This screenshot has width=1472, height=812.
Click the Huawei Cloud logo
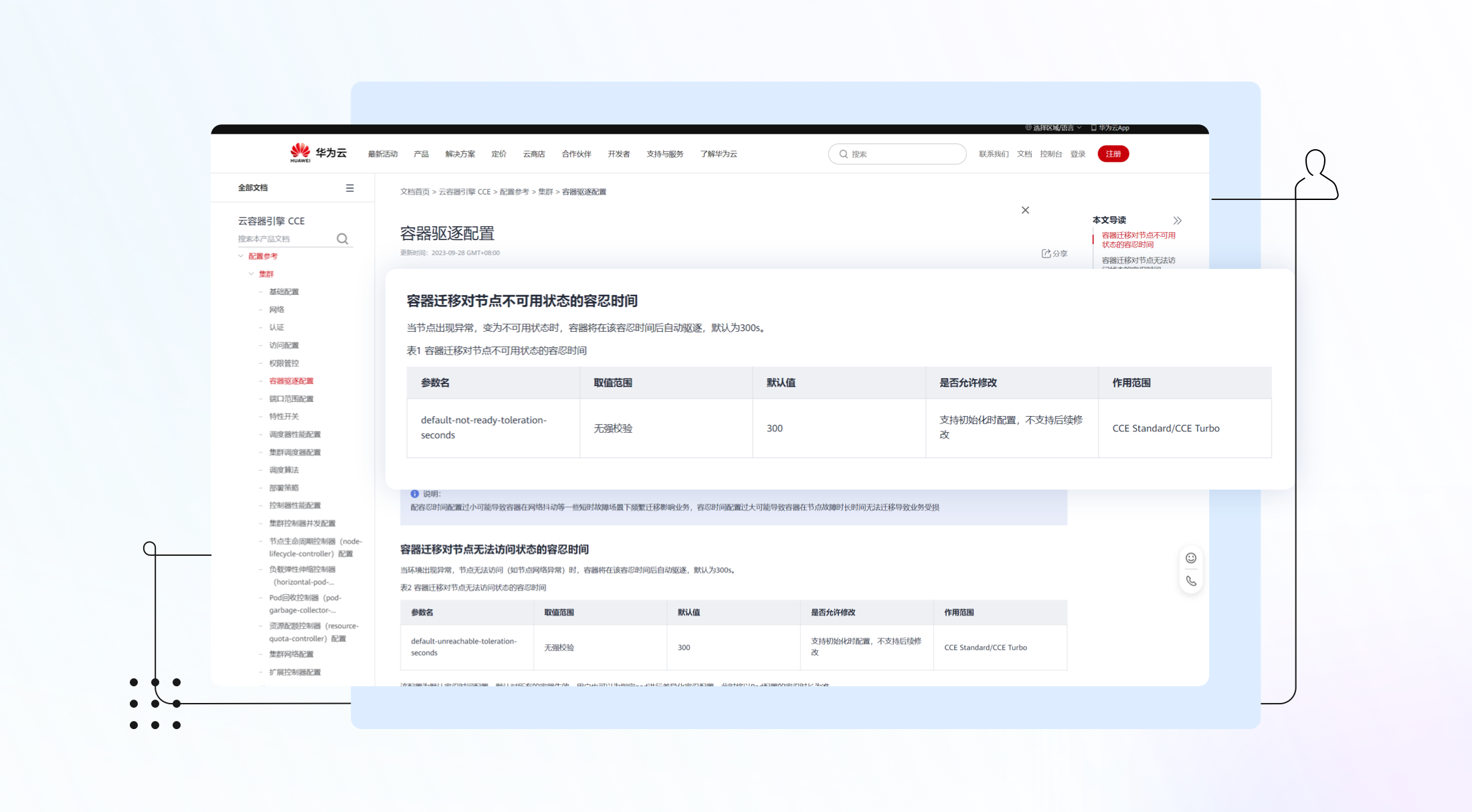(x=318, y=153)
